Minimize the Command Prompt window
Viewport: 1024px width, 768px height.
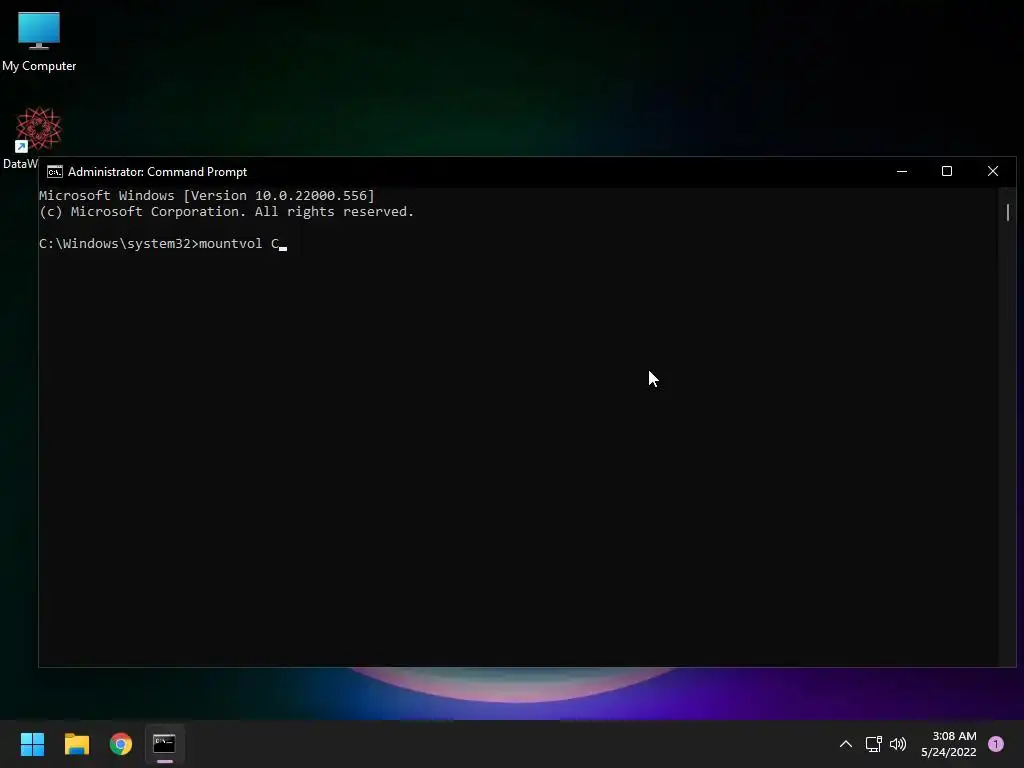902,171
